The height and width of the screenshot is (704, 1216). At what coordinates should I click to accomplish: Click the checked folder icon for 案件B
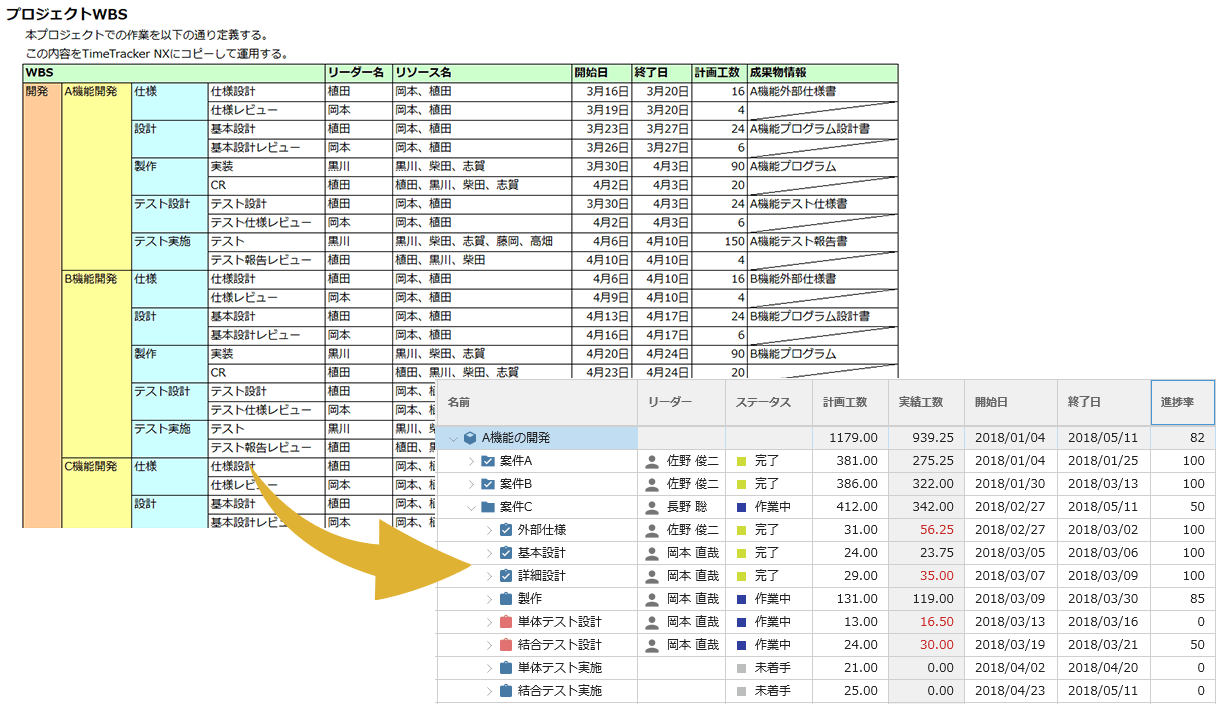tap(488, 484)
